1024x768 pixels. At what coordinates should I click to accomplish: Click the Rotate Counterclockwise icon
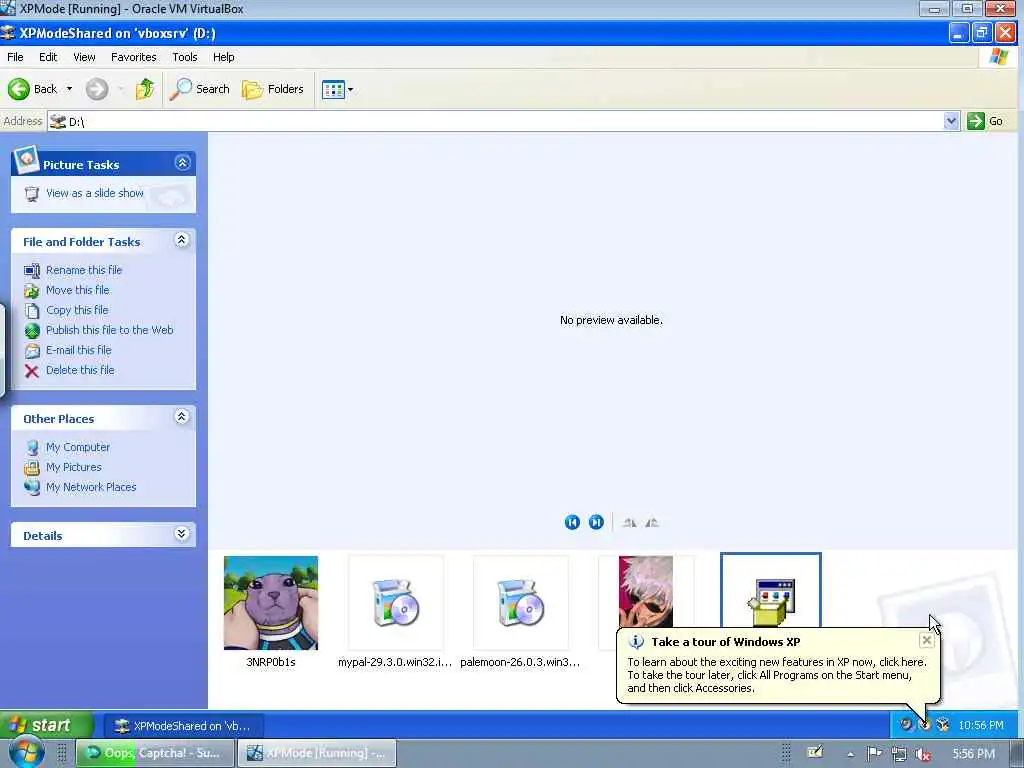click(x=652, y=522)
